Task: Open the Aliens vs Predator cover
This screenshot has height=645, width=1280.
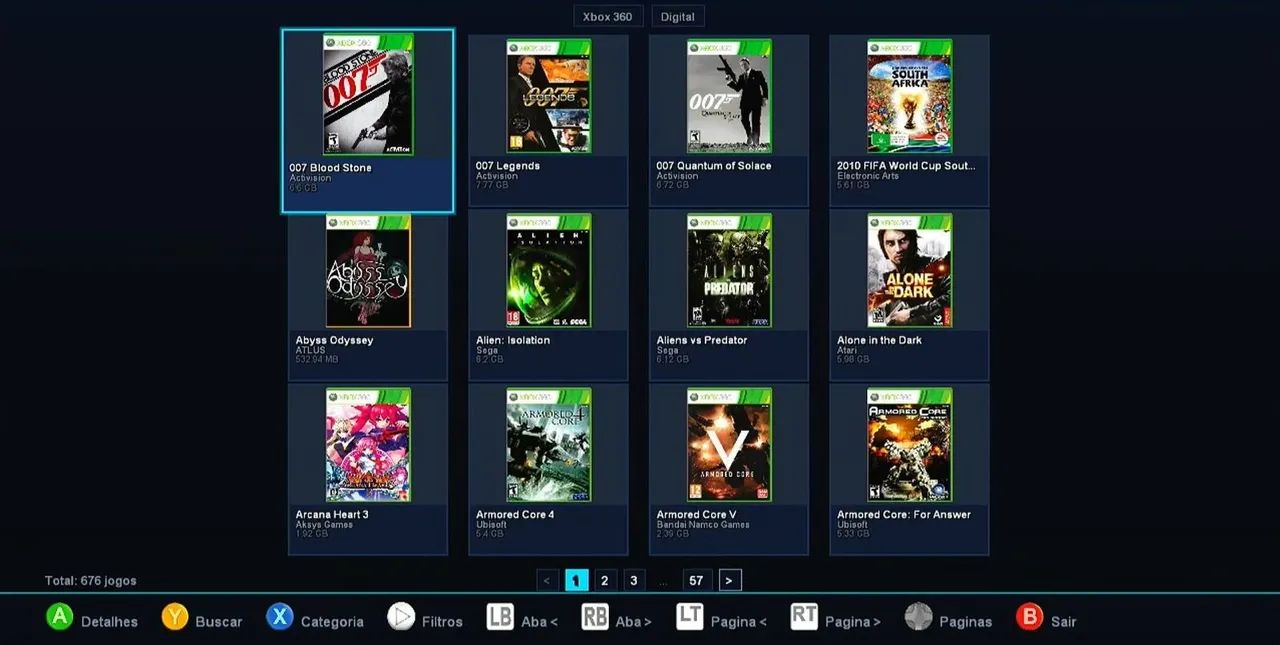Action: (x=729, y=271)
